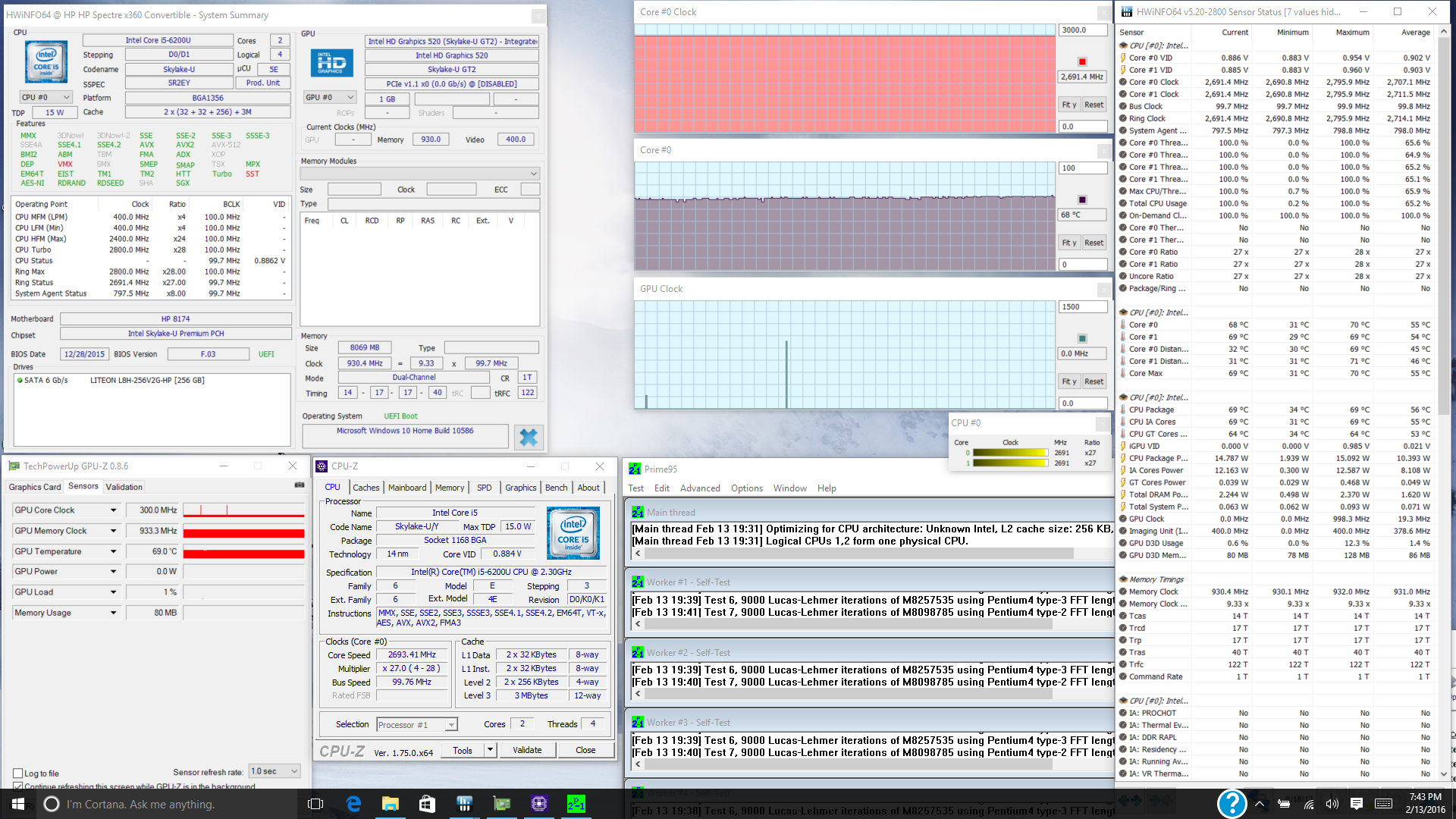Click the volume speaker tray icon

[1332, 804]
